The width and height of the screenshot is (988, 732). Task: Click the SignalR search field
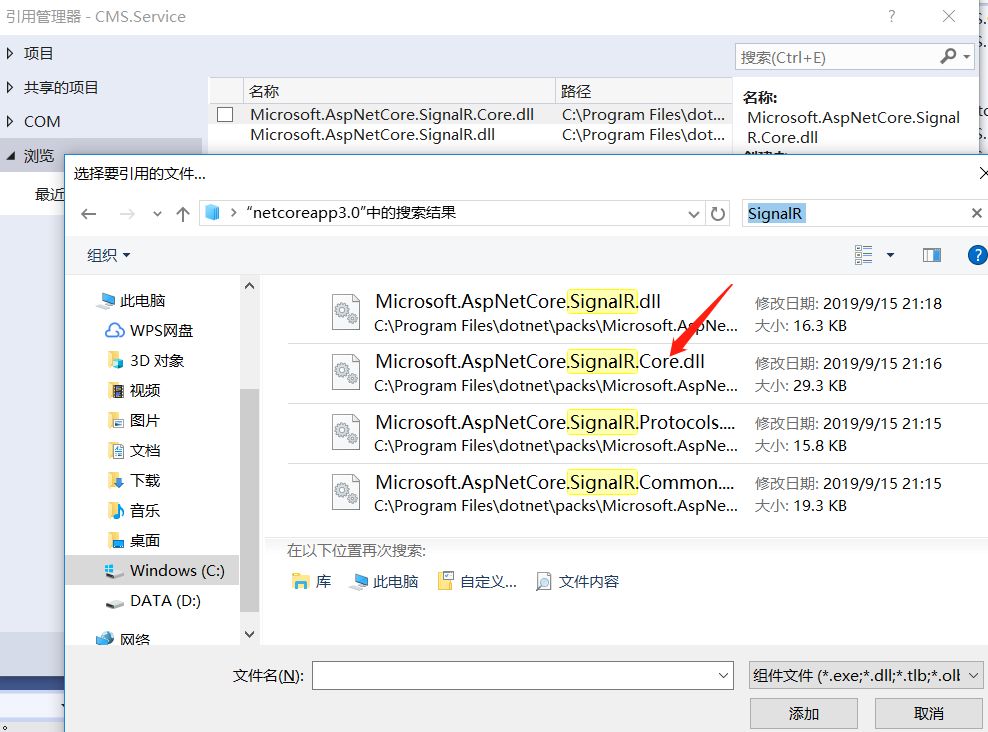(857, 214)
